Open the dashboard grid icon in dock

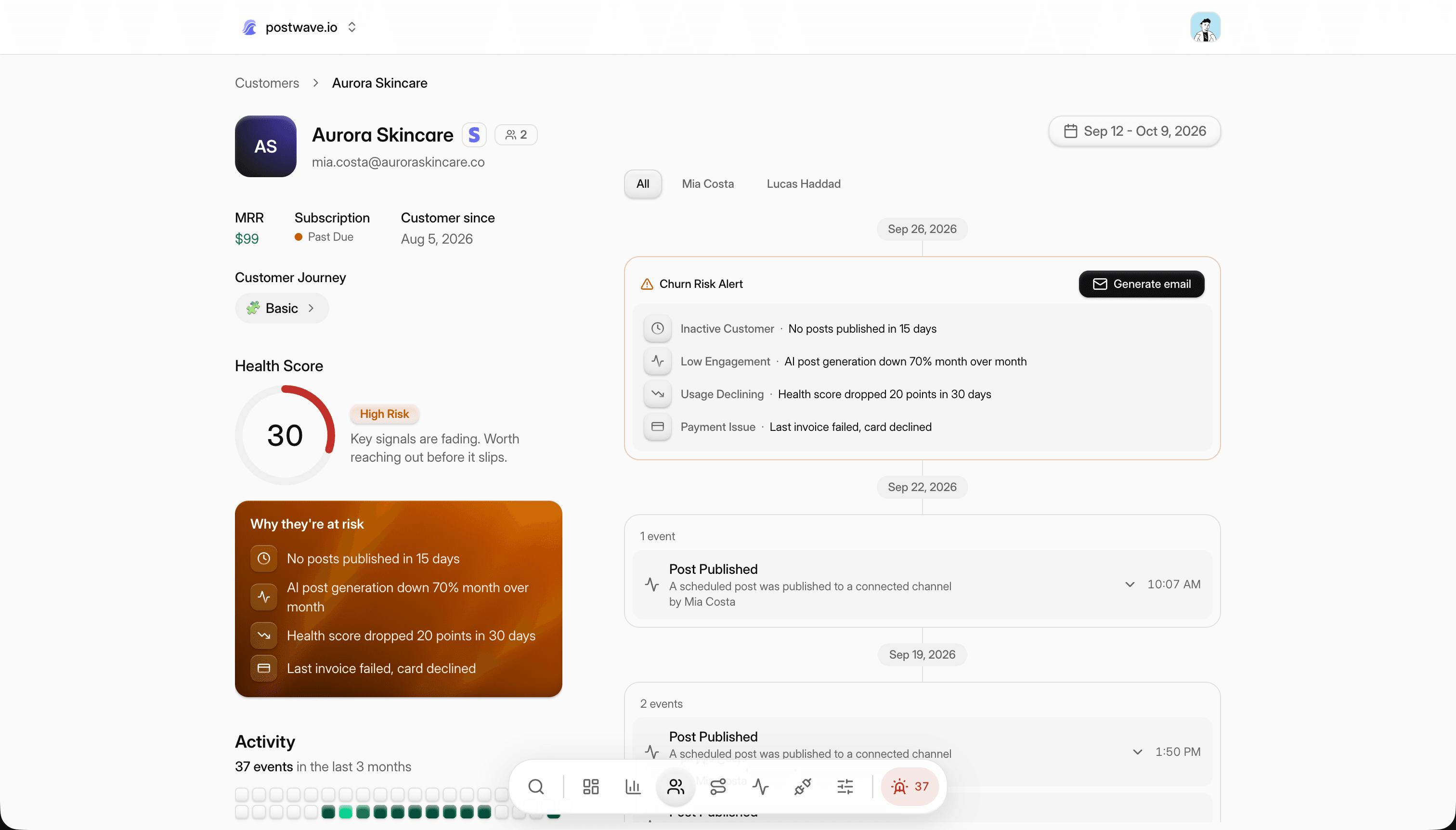point(591,787)
